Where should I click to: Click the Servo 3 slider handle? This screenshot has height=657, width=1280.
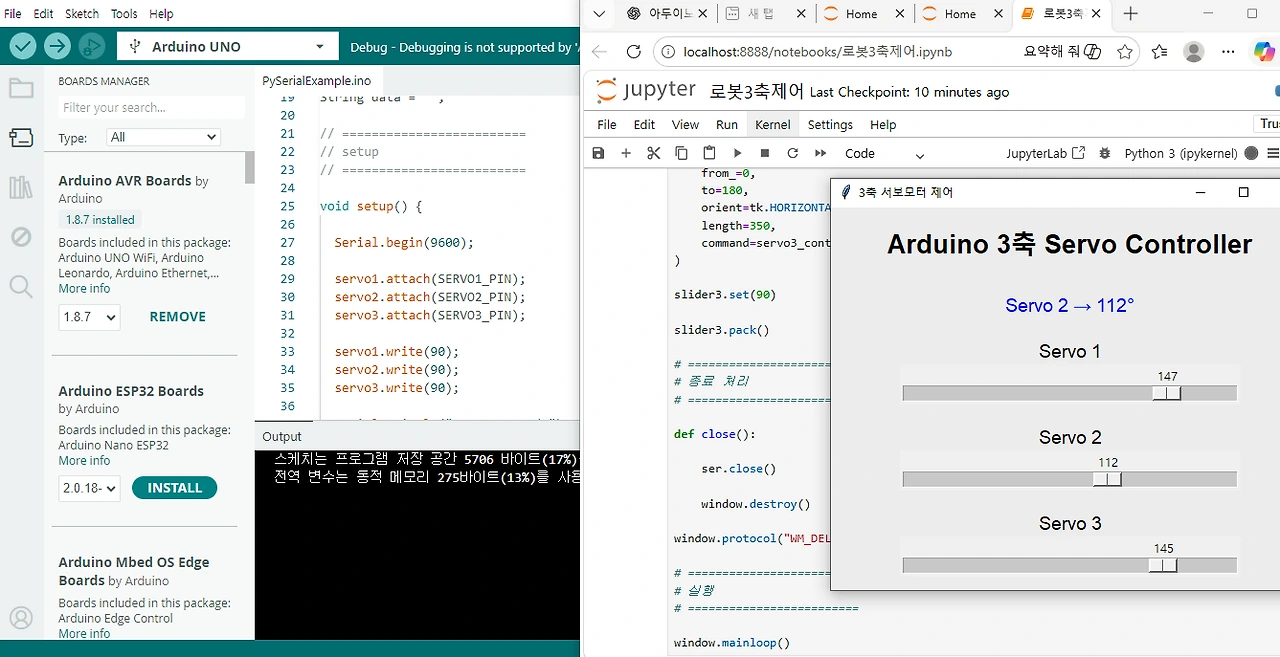click(x=1163, y=566)
